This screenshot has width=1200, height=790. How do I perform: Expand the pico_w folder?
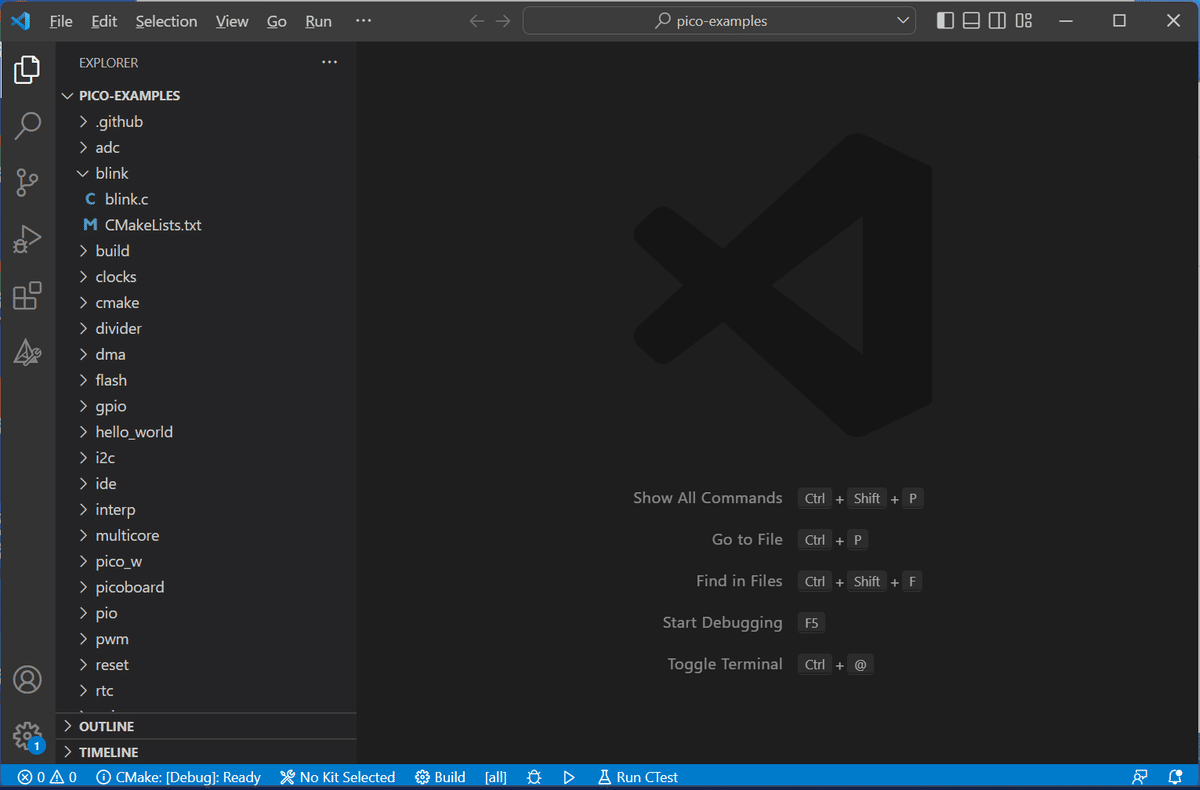coord(206,562)
